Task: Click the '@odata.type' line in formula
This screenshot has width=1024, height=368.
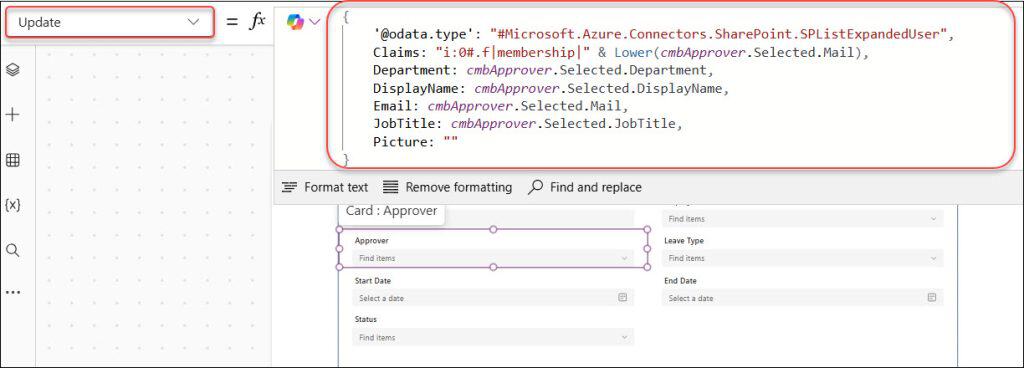Action: click(664, 35)
